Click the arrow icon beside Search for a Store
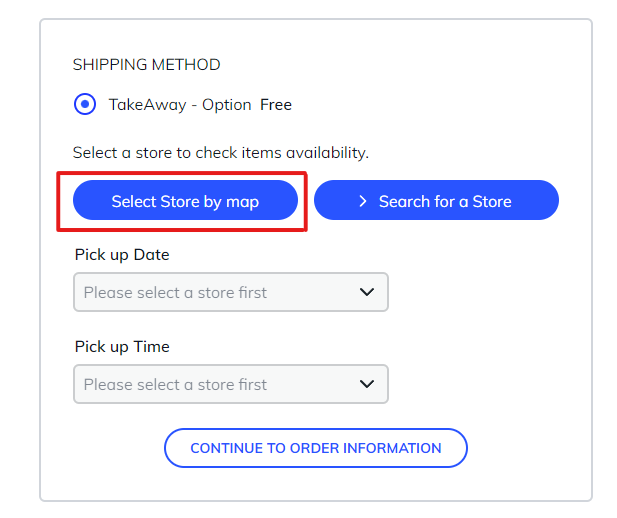The width and height of the screenshot is (617, 518). [363, 201]
